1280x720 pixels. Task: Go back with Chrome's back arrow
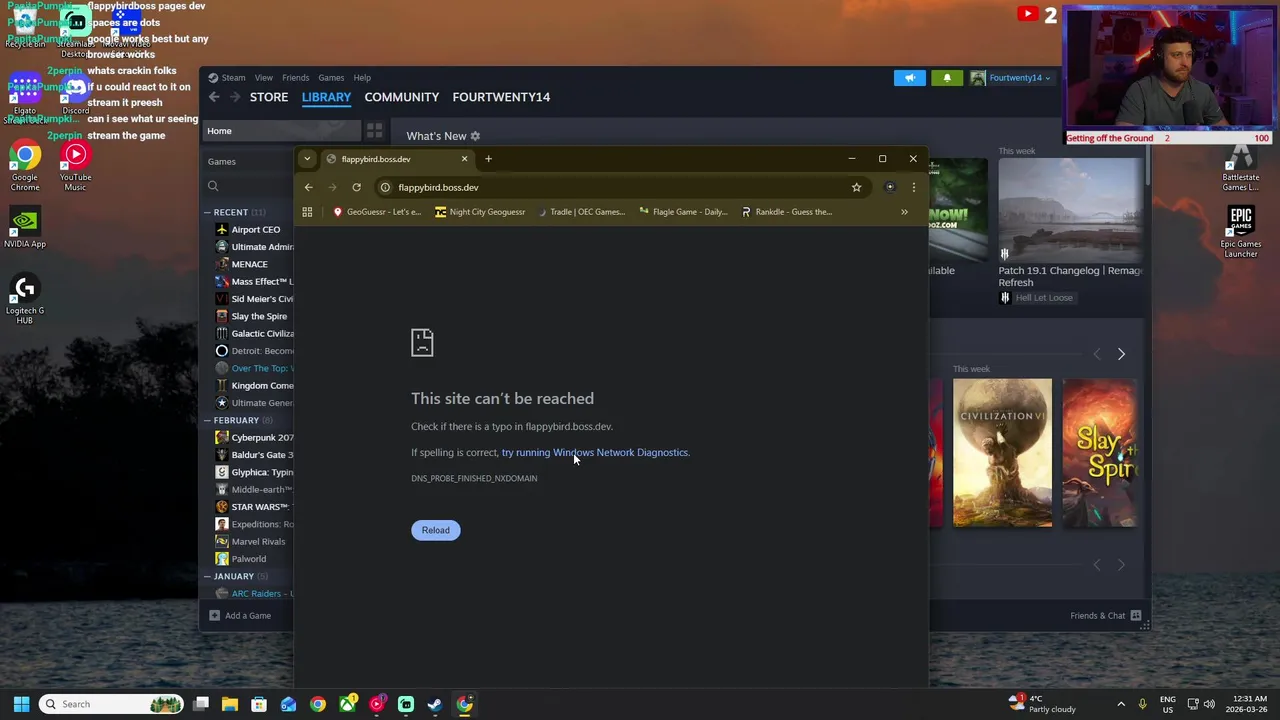pyautogui.click(x=308, y=187)
